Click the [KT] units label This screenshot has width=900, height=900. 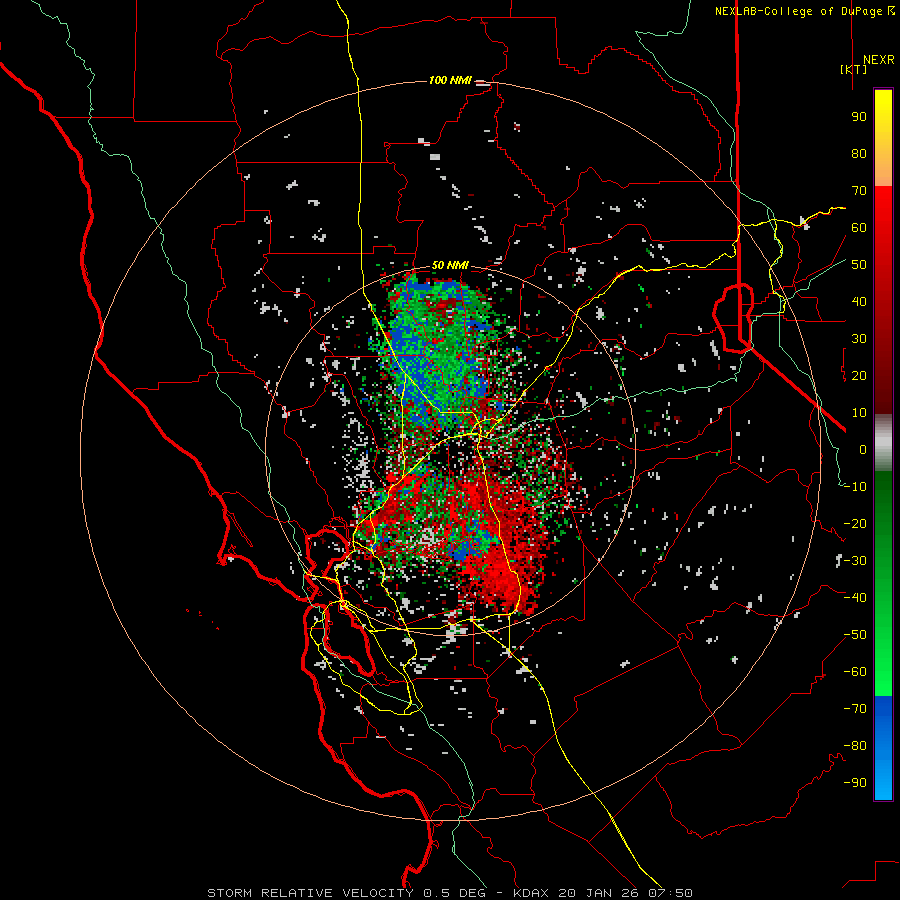tap(854, 69)
